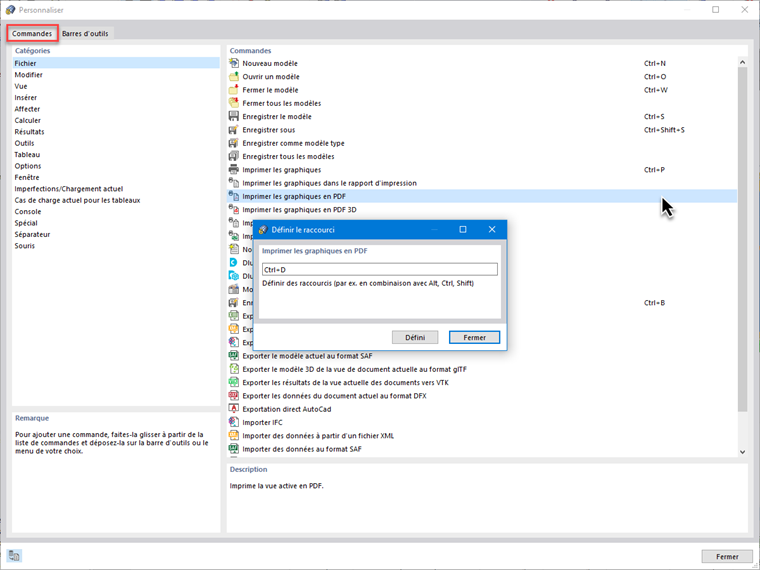The height and width of the screenshot is (570, 760).
Task: Select the Importer IFC command text
Action: tap(262, 423)
